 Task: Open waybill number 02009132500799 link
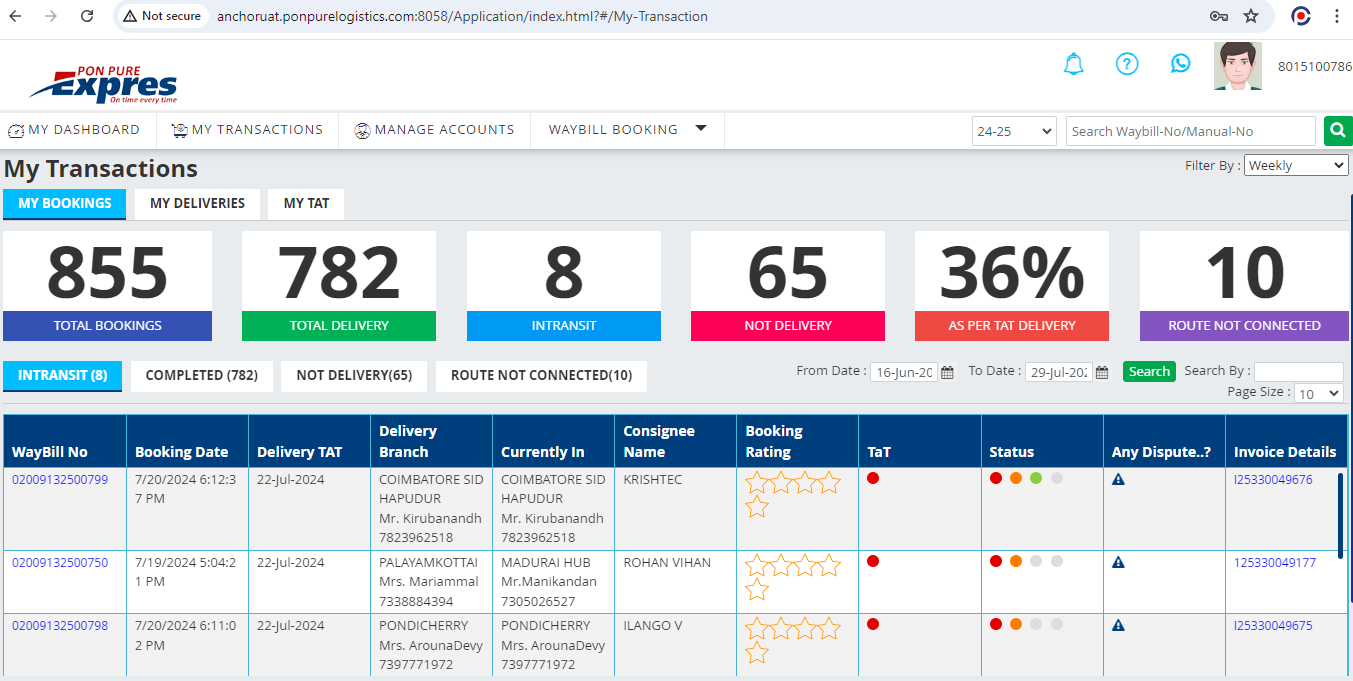[60, 480]
